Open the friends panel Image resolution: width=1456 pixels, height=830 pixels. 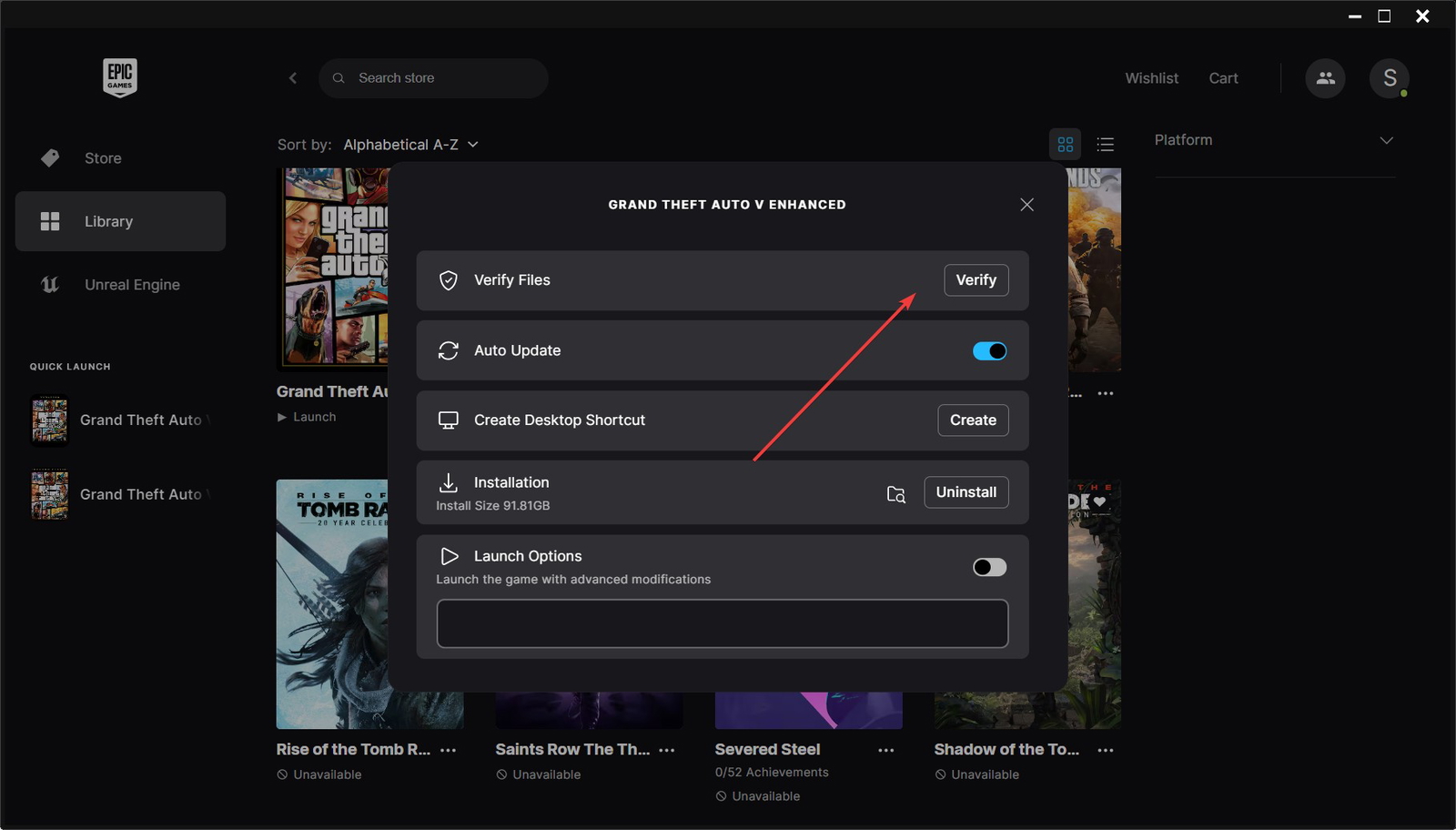coord(1325,78)
